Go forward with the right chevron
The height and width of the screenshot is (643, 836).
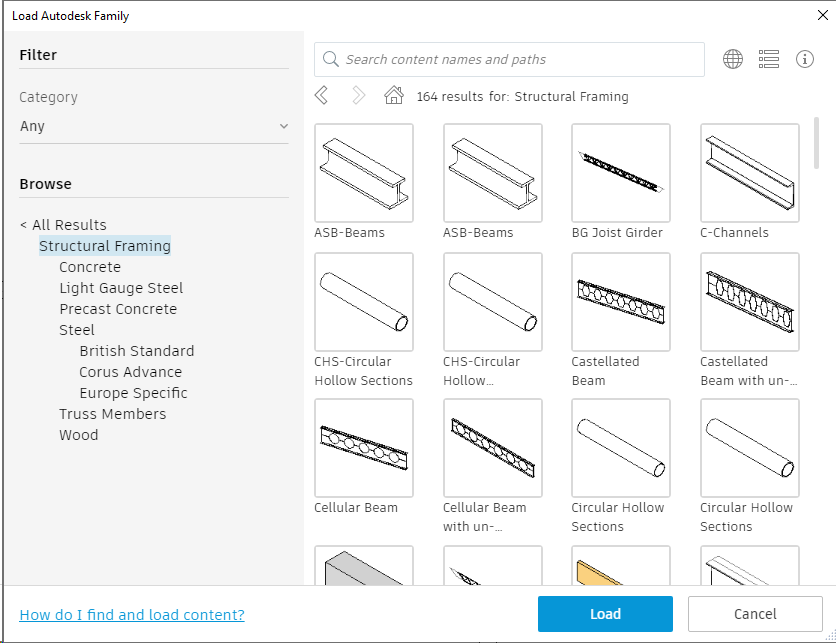pyautogui.click(x=358, y=96)
